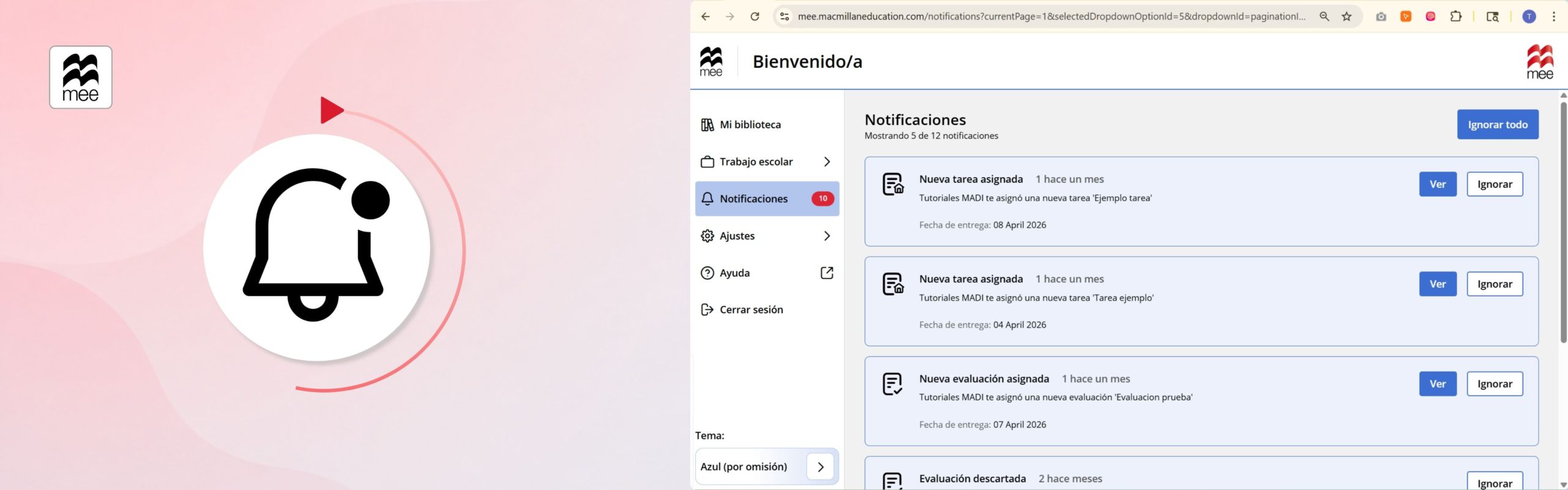The height and width of the screenshot is (490, 1568).
Task: Click the black mee logo beside Bienvenido/a
Action: [711, 61]
